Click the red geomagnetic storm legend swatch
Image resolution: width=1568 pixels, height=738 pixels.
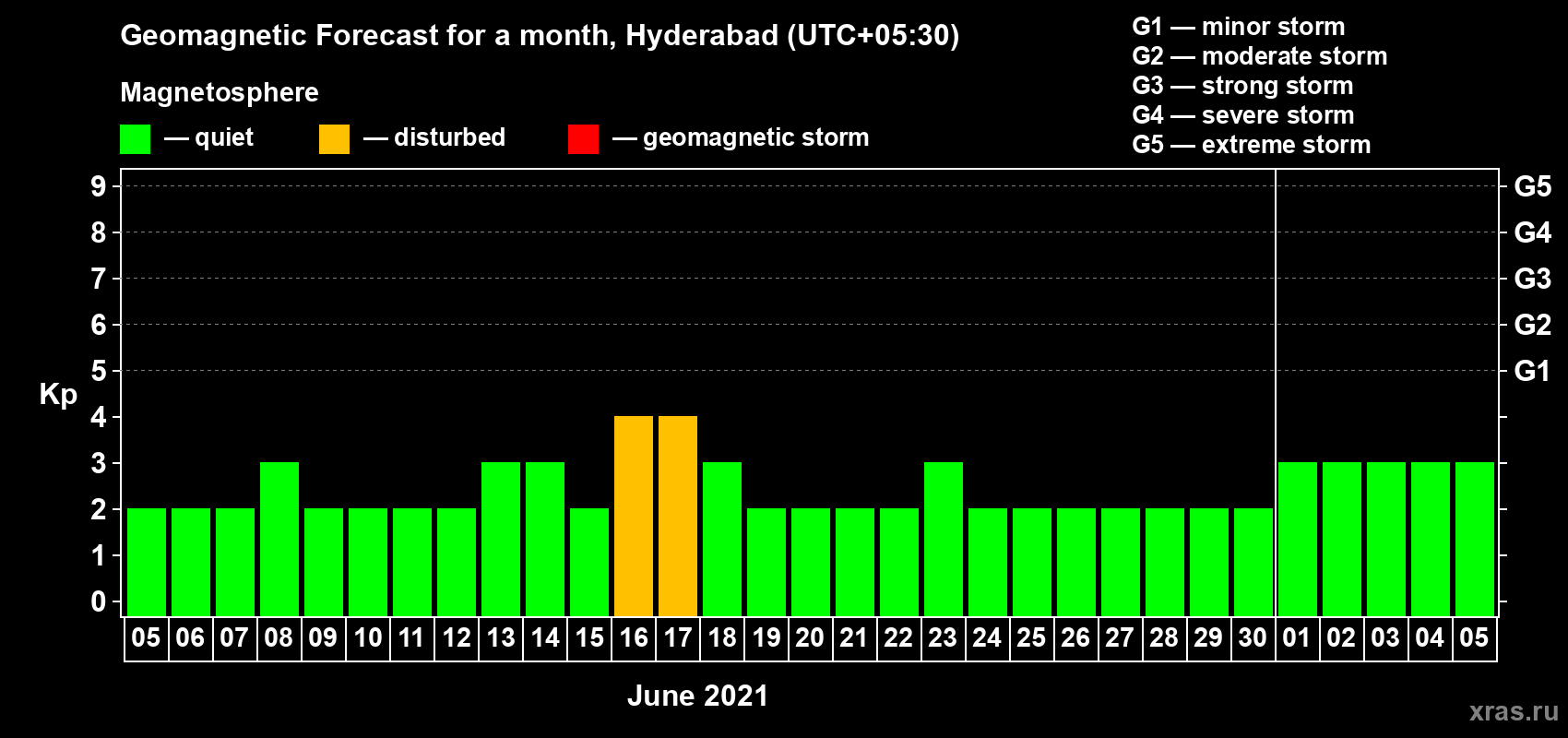[583, 139]
